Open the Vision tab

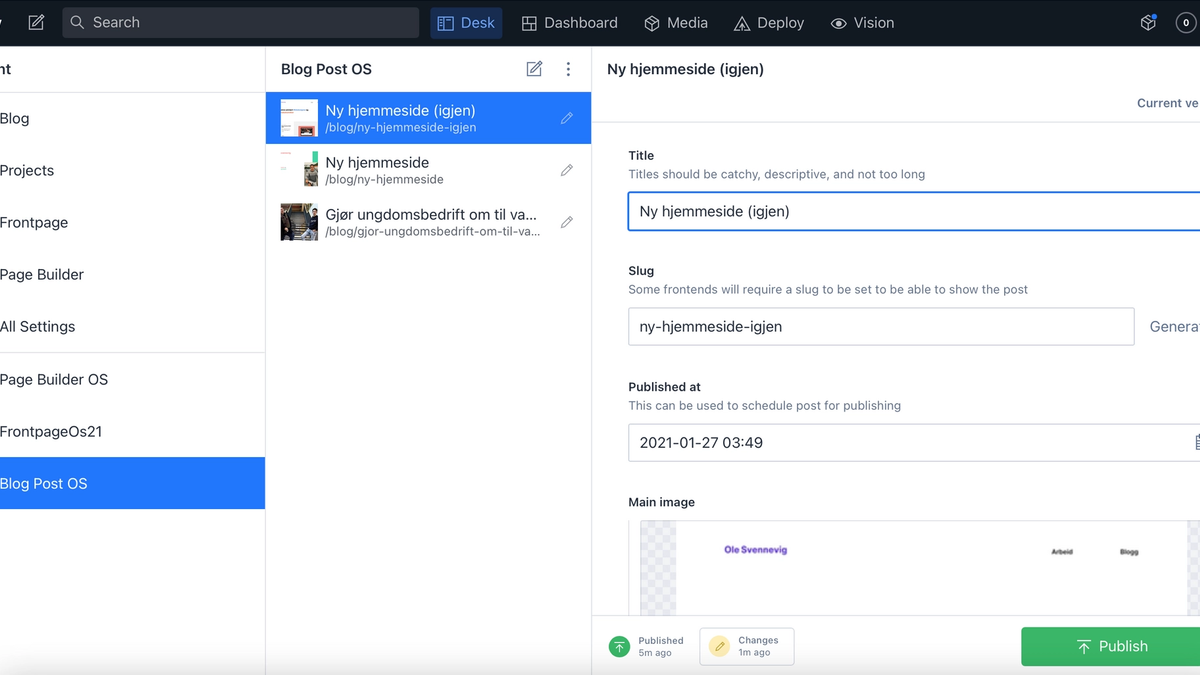[x=862, y=22]
